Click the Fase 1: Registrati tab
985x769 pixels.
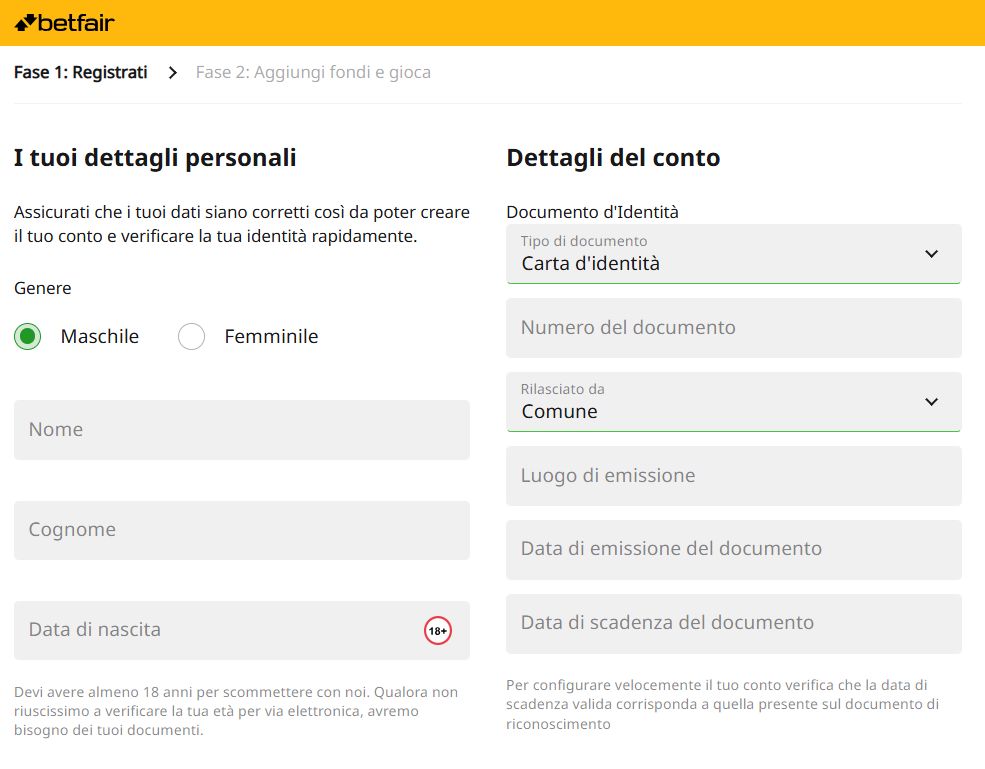click(x=80, y=72)
